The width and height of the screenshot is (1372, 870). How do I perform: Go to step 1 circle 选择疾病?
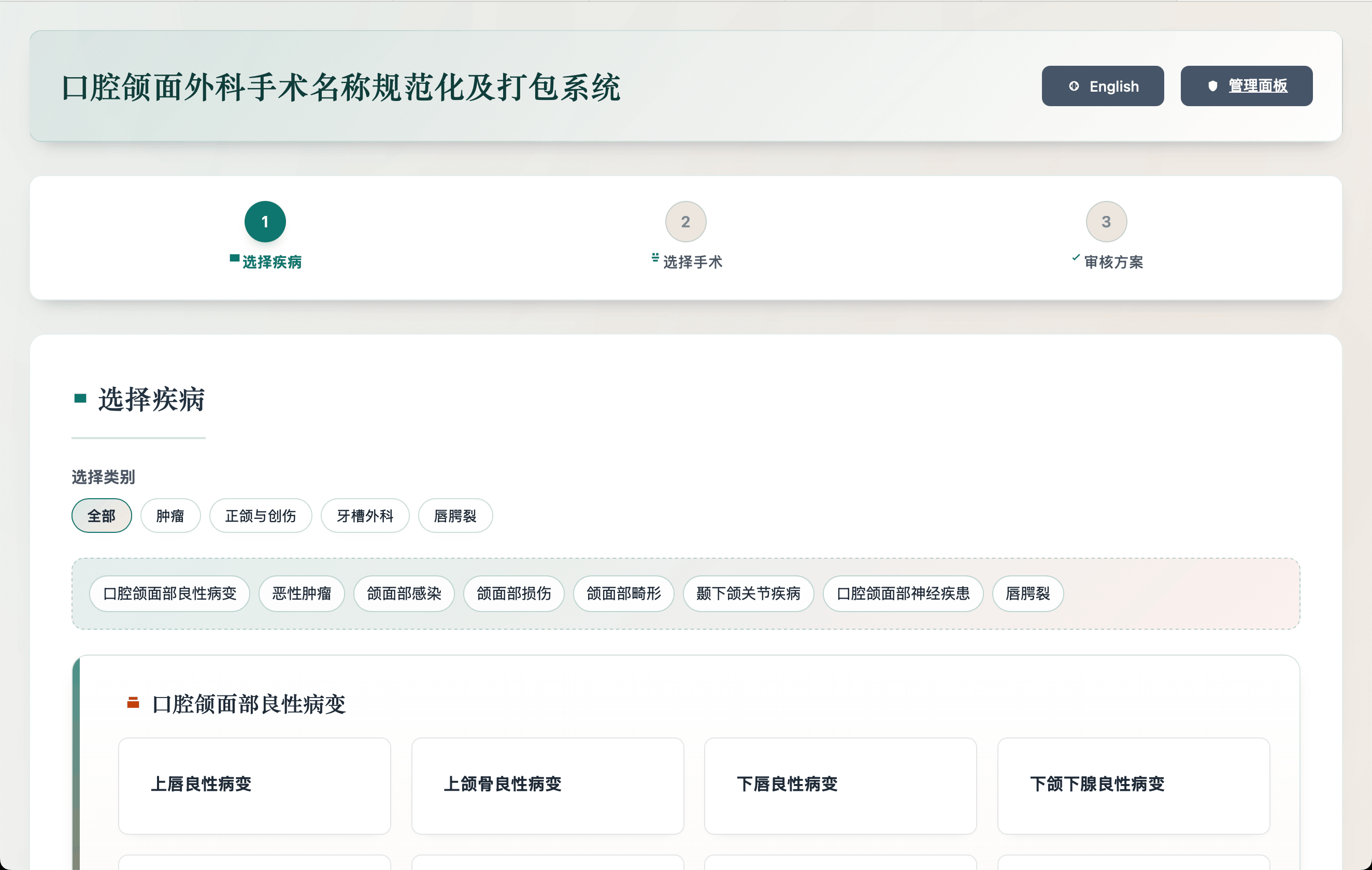tap(265, 222)
